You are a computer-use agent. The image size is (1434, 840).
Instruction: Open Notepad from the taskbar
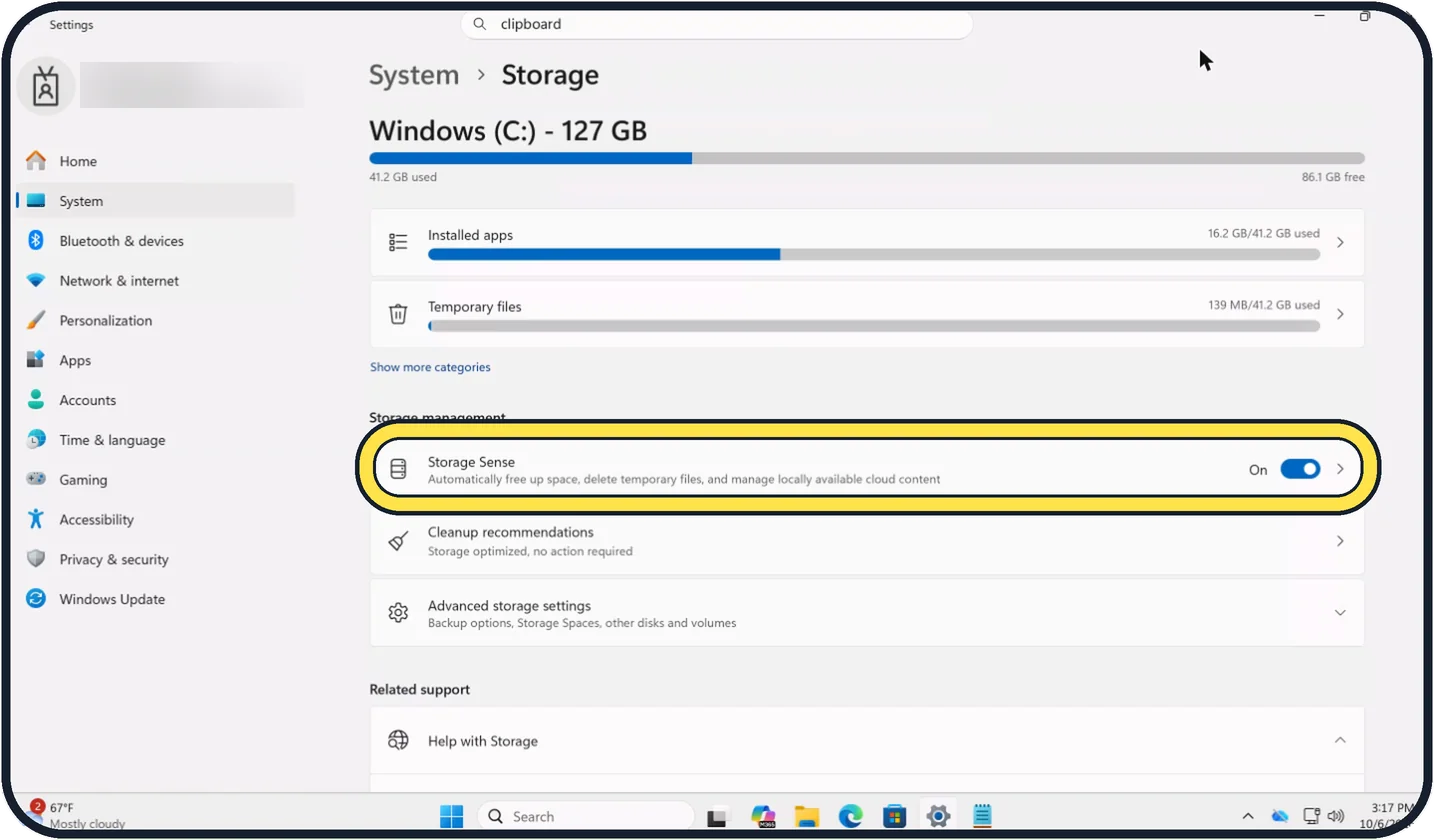982,816
